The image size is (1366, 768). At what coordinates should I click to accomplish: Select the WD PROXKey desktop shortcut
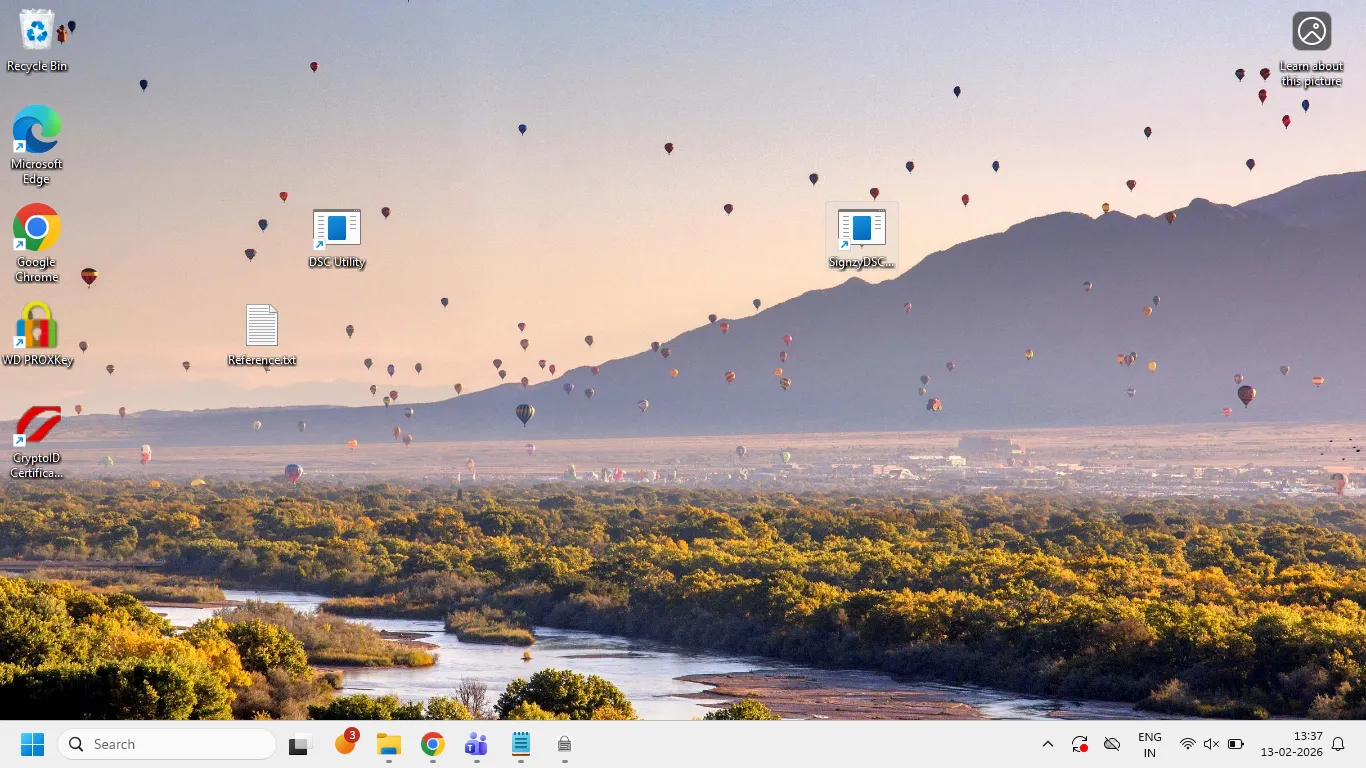tap(37, 334)
